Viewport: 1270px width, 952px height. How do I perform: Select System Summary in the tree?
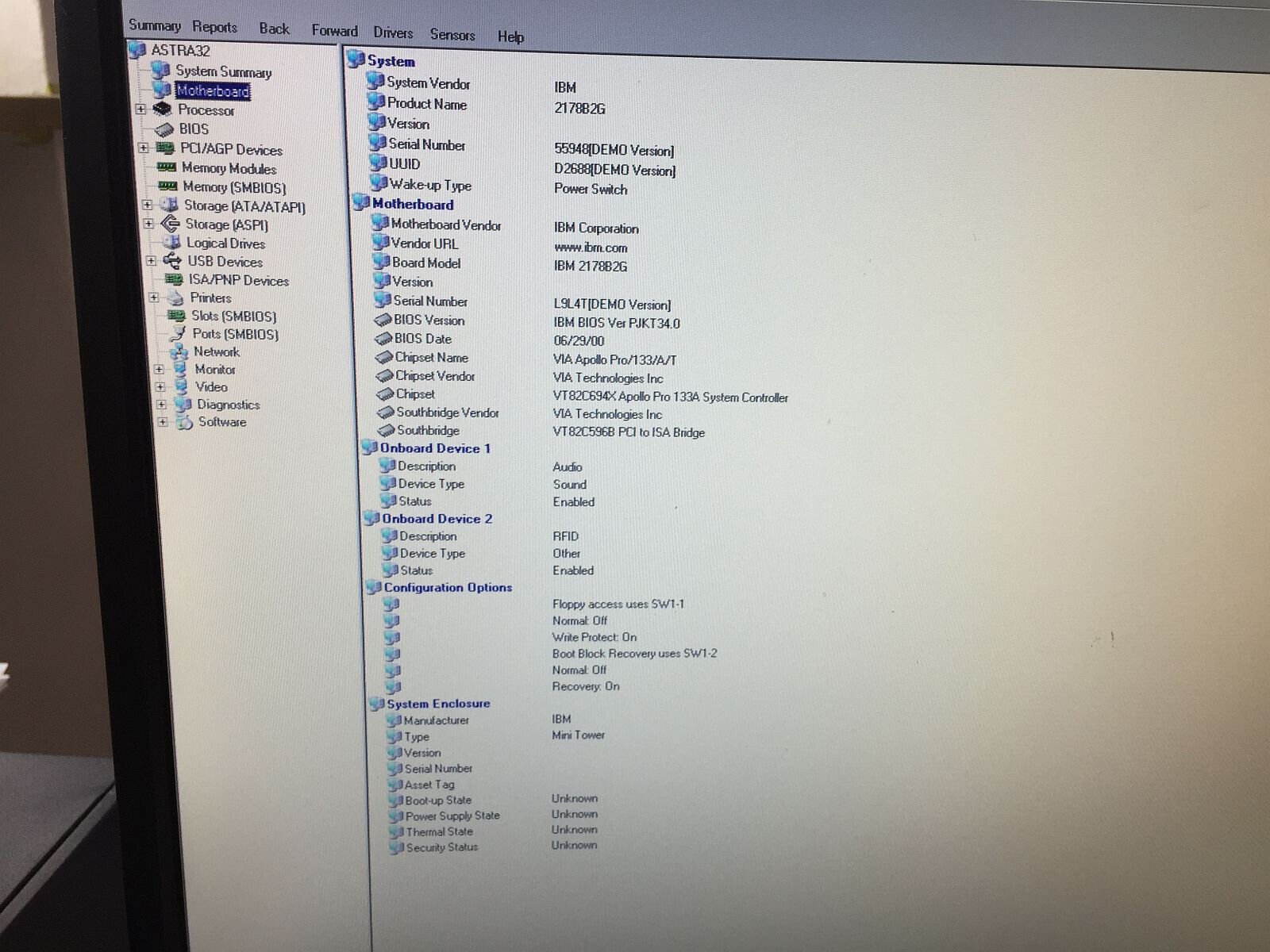[x=223, y=71]
